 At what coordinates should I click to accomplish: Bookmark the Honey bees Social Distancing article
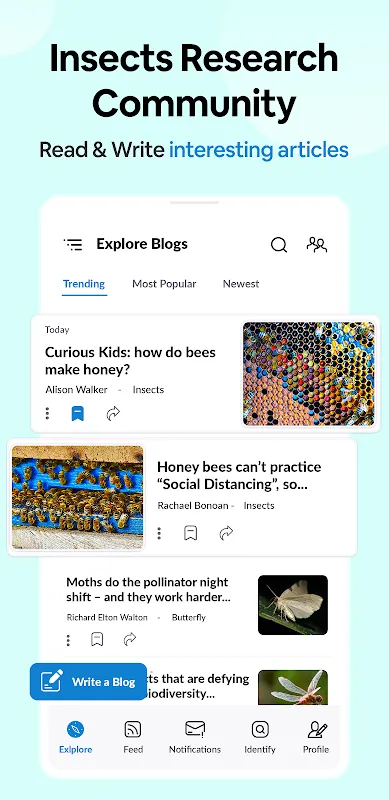(x=190, y=533)
